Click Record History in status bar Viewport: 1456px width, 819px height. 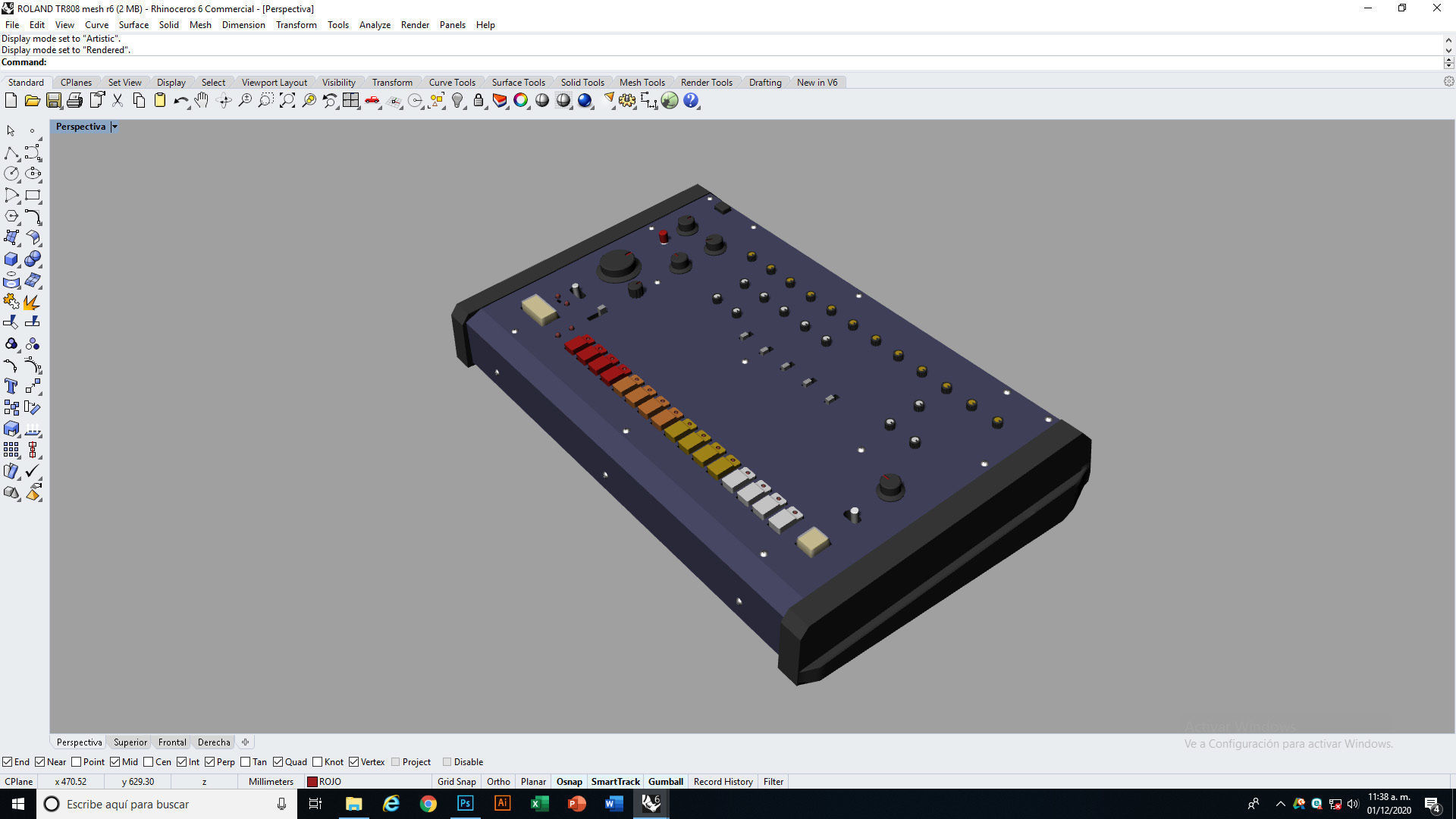[x=723, y=781]
